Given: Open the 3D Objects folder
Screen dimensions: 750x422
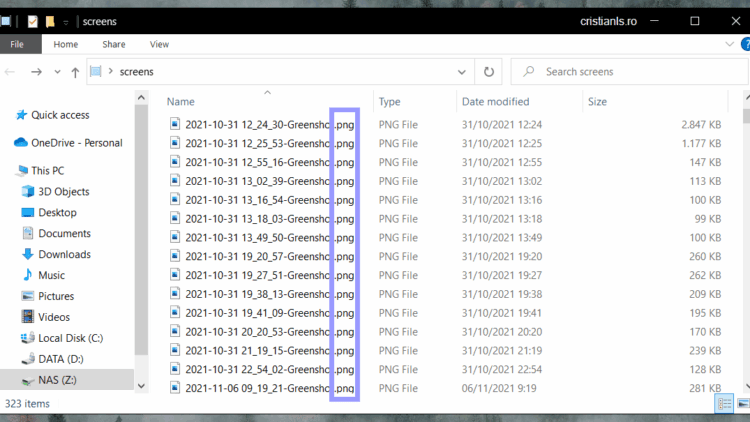Looking at the screenshot, I should click(64, 191).
